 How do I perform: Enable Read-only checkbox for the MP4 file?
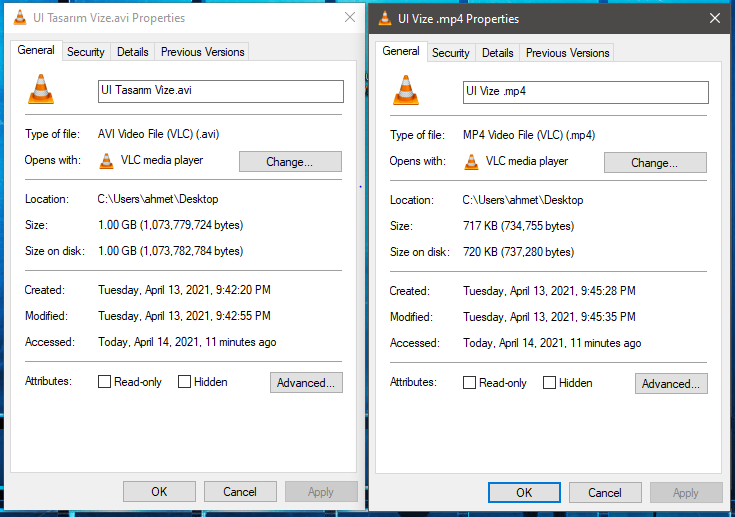pyautogui.click(x=470, y=383)
